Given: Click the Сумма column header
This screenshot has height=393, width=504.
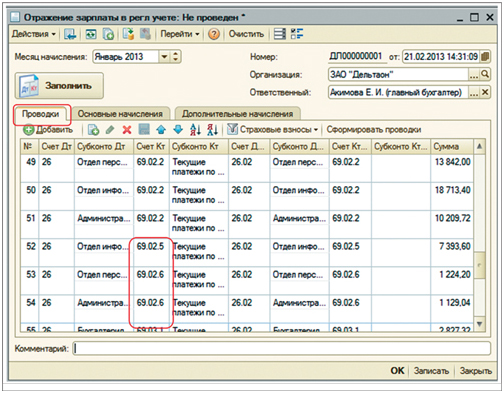Looking at the screenshot, I should pos(452,146).
